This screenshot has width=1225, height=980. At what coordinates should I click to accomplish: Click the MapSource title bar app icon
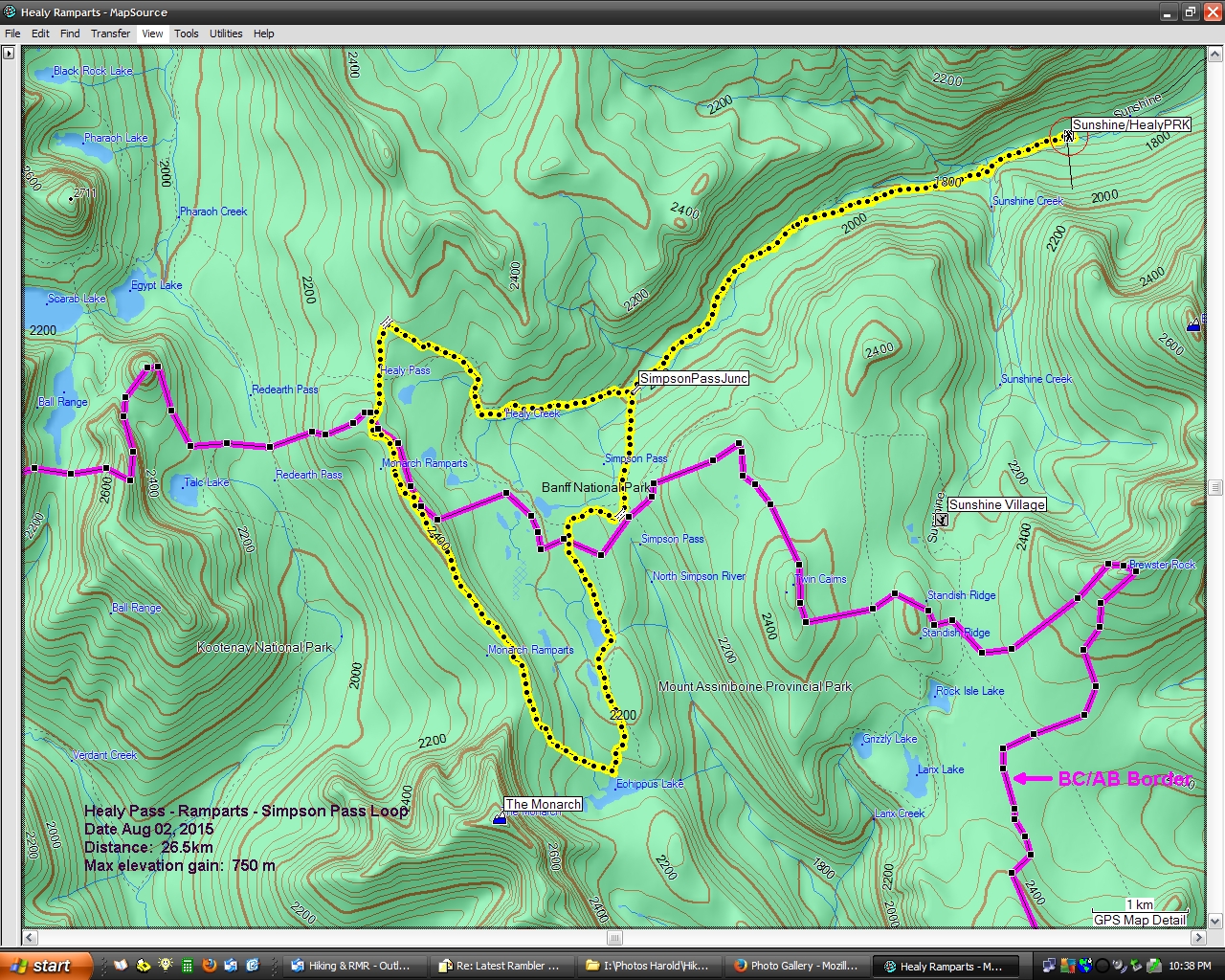click(x=11, y=12)
